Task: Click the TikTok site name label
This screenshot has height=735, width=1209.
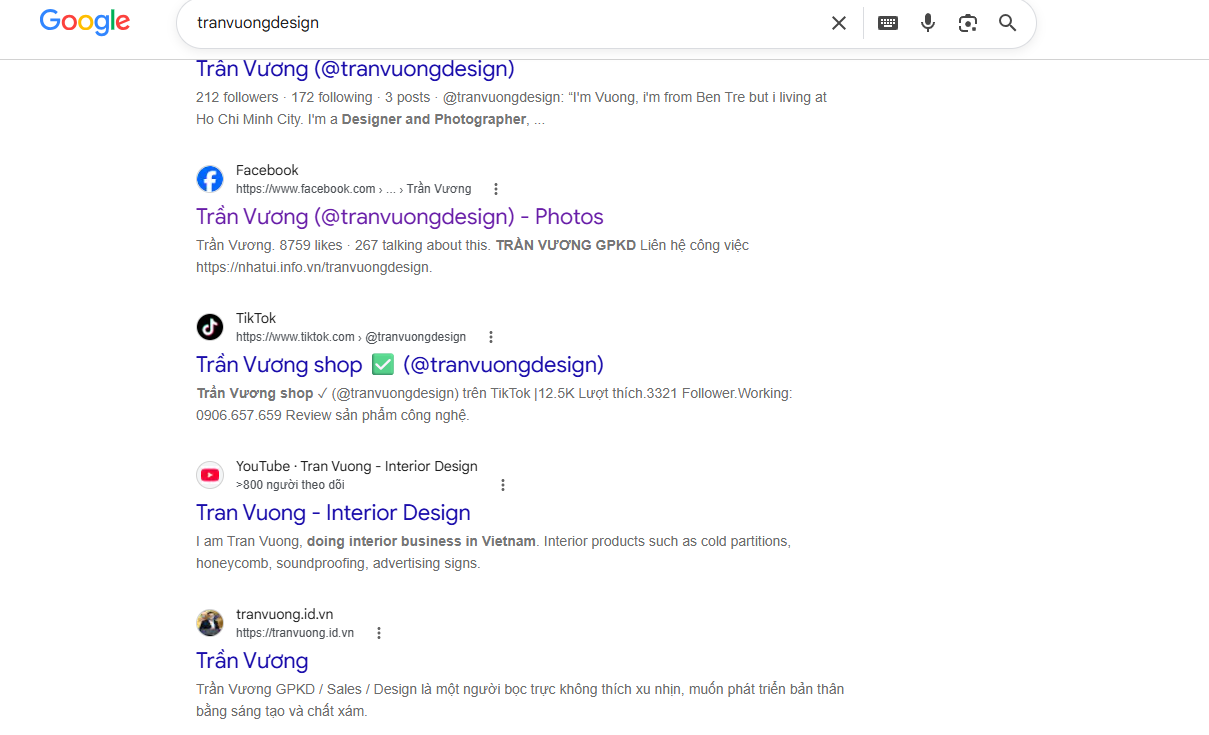Action: (x=255, y=318)
